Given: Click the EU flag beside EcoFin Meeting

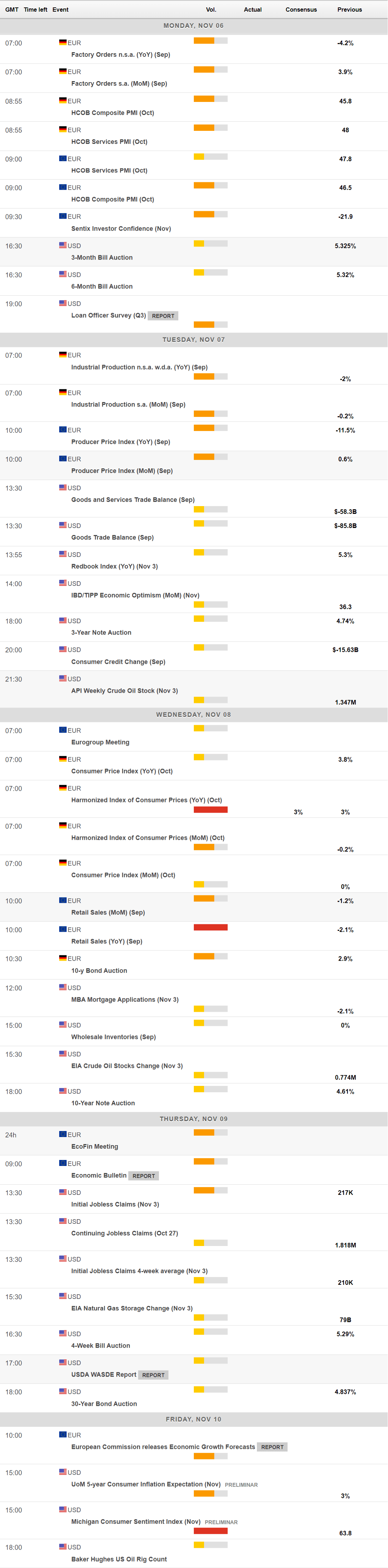Looking at the screenshot, I should point(63,1134).
